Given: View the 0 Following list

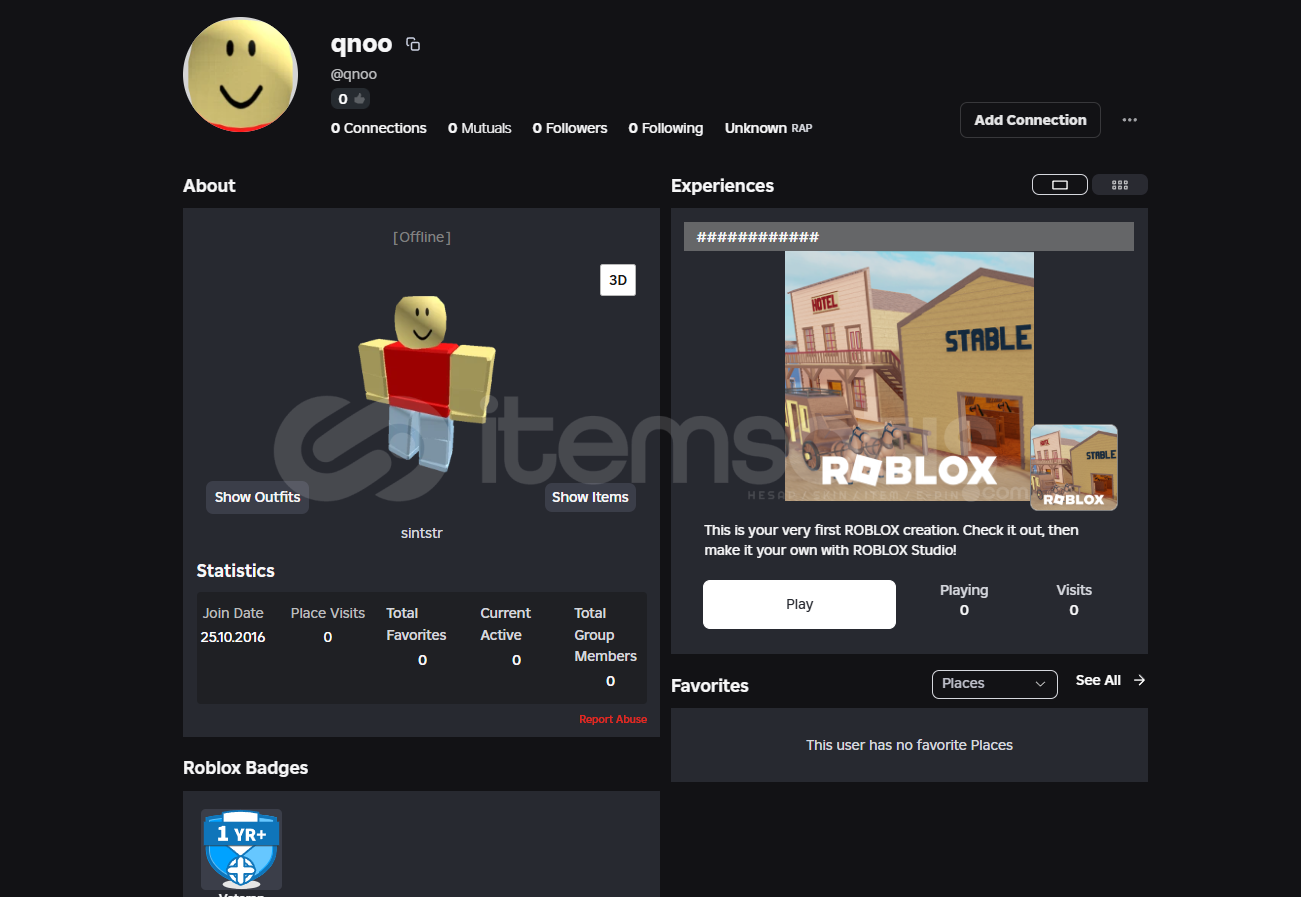Looking at the screenshot, I should (x=666, y=128).
